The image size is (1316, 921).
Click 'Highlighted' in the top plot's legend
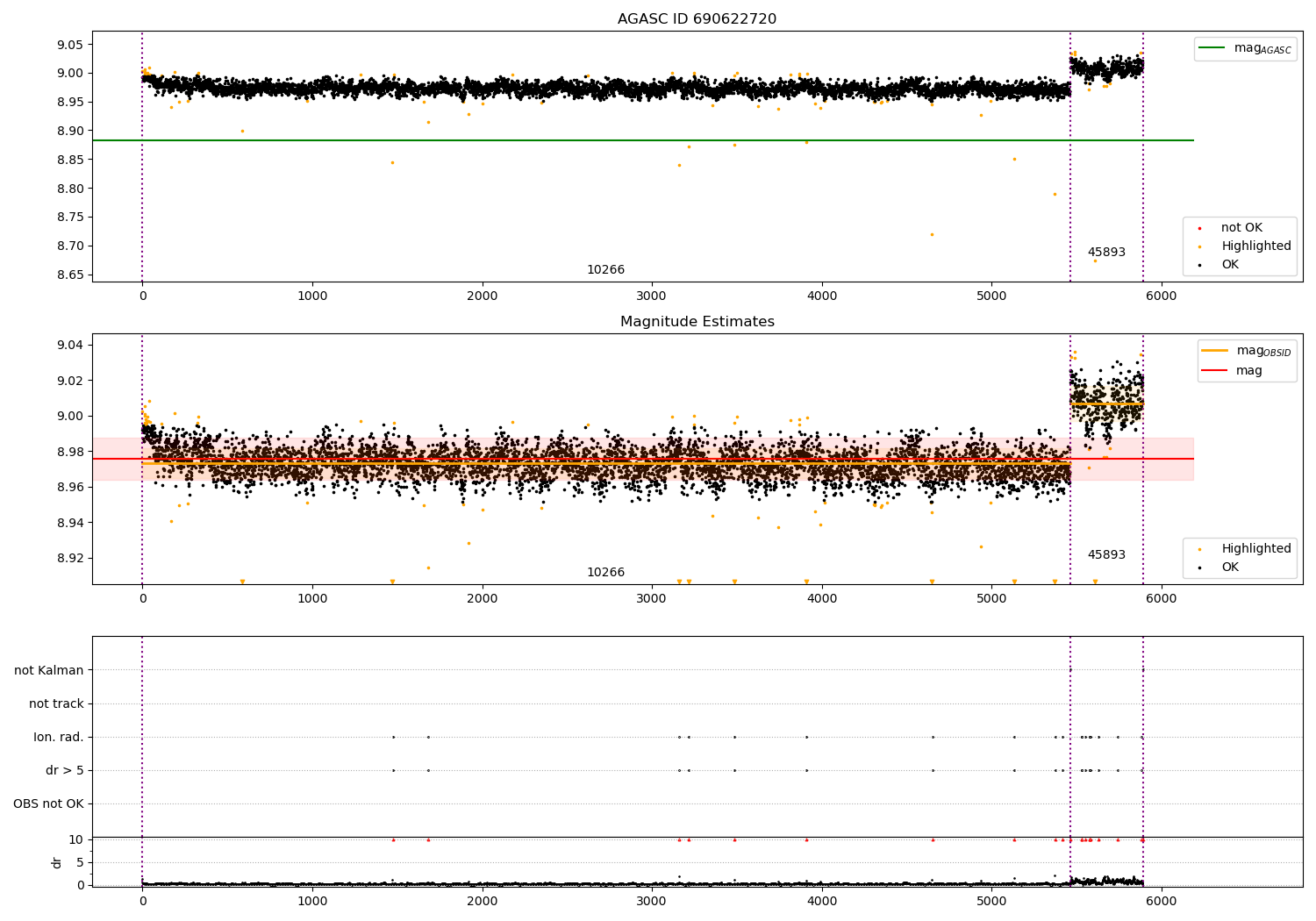coord(1255,246)
